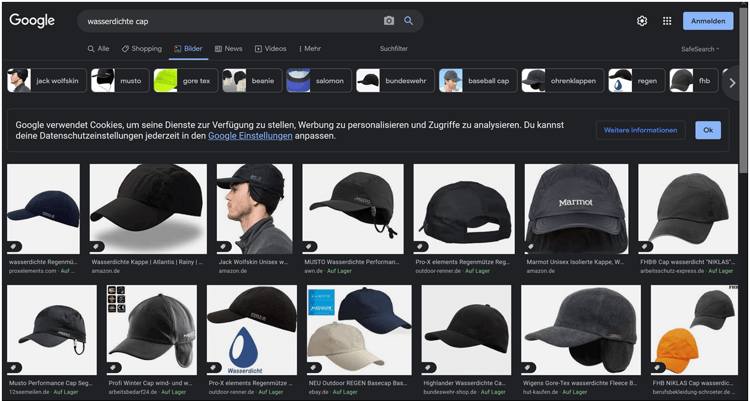Expand the SafeSearch dropdown
Screen dimensions: 750x401
[700, 49]
